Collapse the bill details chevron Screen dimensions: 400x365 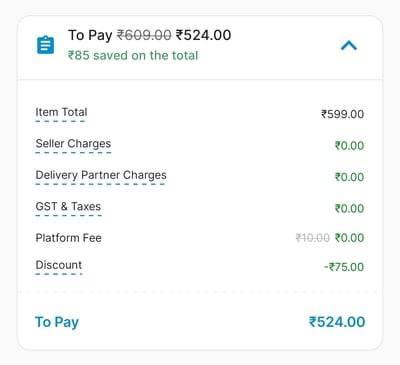click(x=349, y=45)
